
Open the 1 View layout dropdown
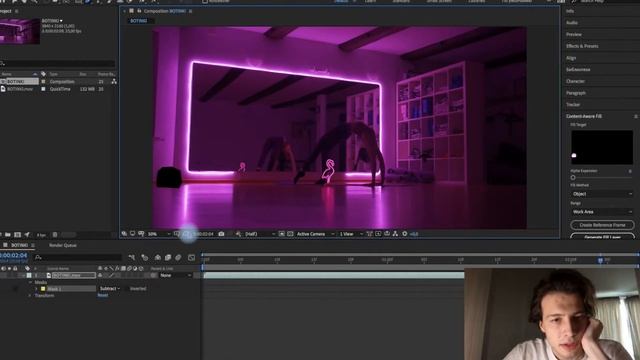point(351,234)
